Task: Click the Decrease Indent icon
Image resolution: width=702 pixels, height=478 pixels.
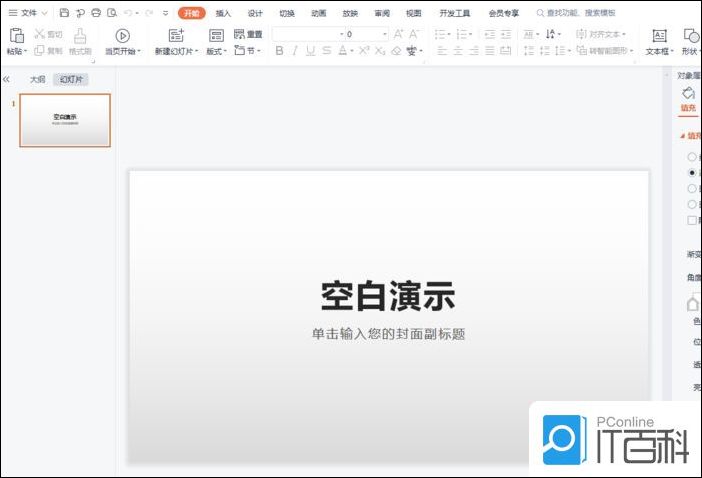Action: (490, 34)
